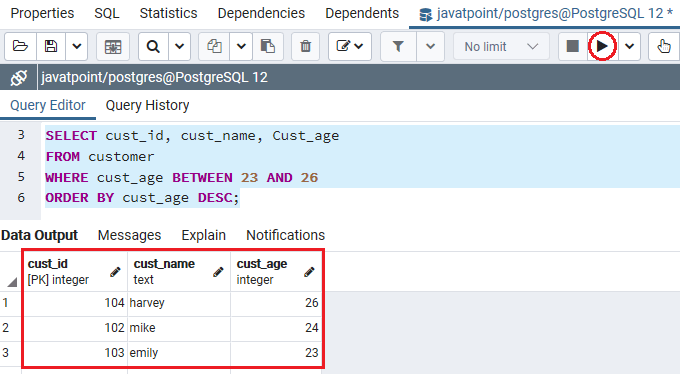Image resolution: width=680 pixels, height=374 pixels.
Task: Place cursor on ORDER BY line
Action: (142, 198)
